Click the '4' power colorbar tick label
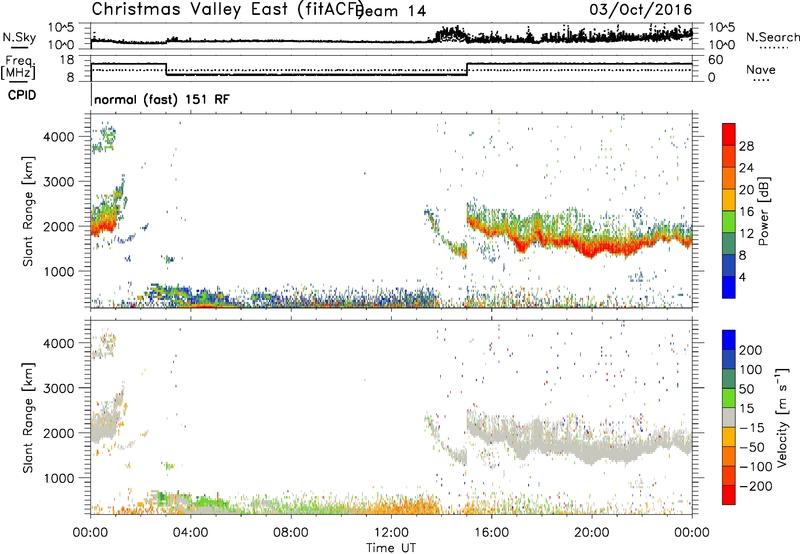The height and width of the screenshot is (554, 800). (x=742, y=277)
